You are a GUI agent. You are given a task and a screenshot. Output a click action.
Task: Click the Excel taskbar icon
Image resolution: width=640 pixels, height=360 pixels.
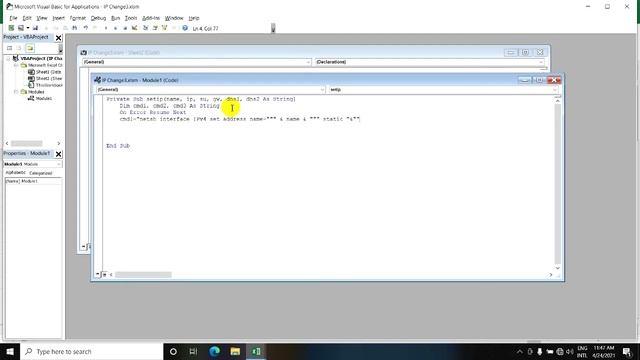pos(256,351)
